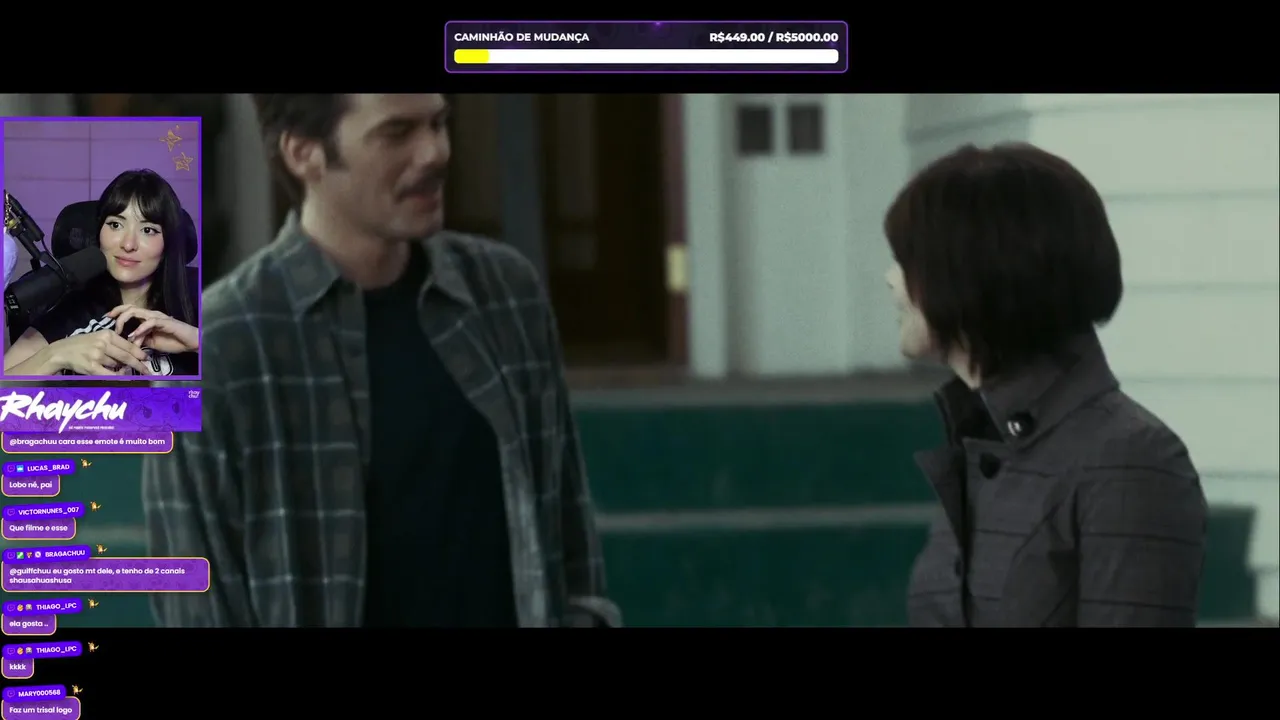Click the 'Que filme e esse' chat message
The image size is (1280, 720).
39,528
